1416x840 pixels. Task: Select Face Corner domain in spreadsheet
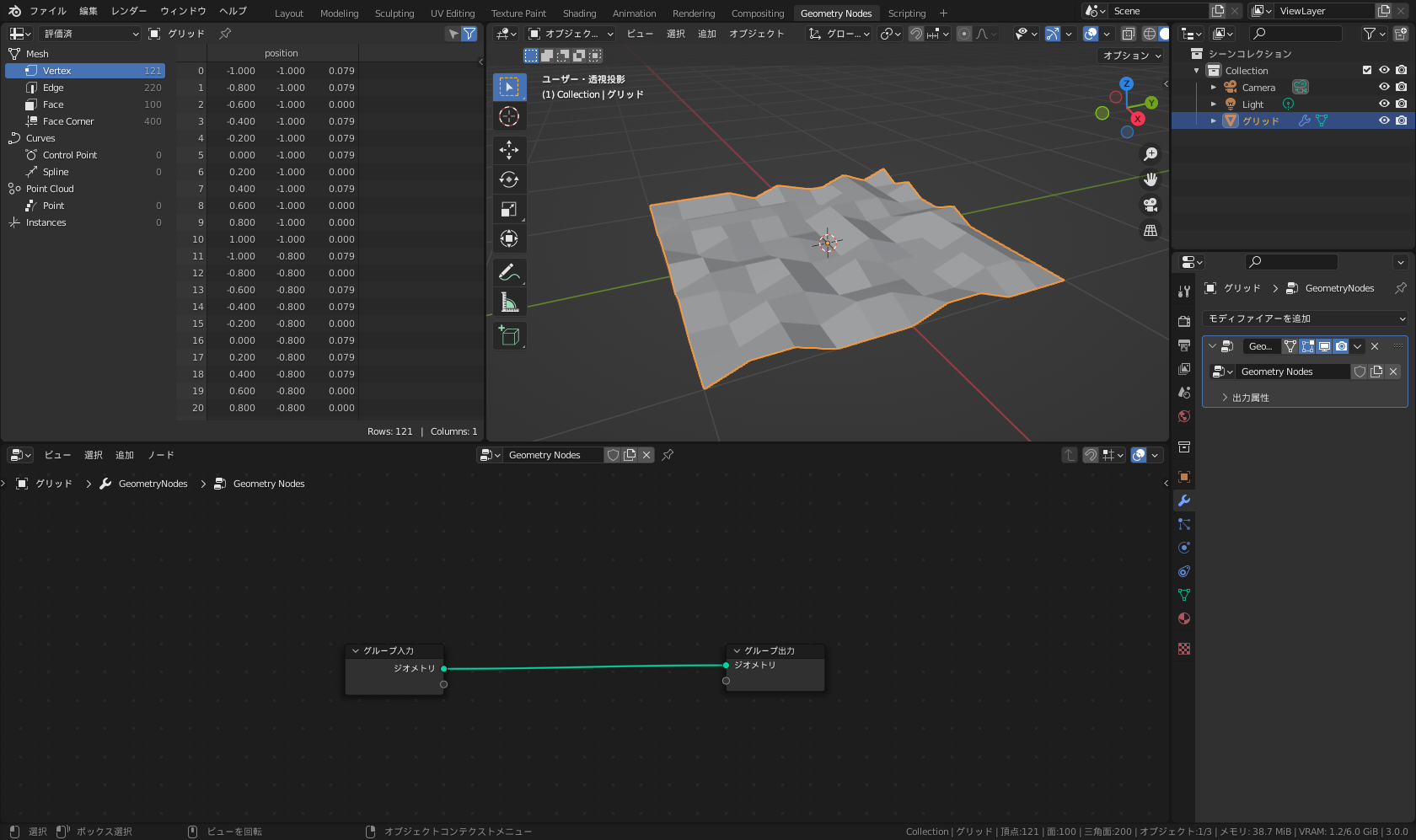(x=68, y=121)
